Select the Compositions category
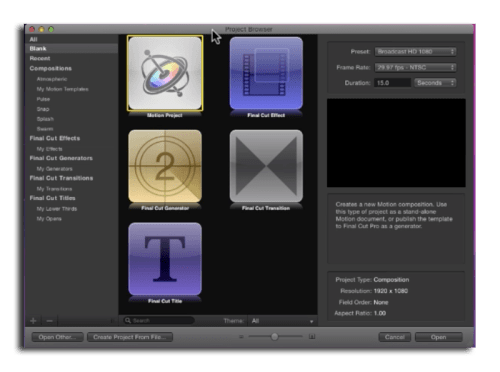This screenshot has height=372, width=500. point(51,68)
